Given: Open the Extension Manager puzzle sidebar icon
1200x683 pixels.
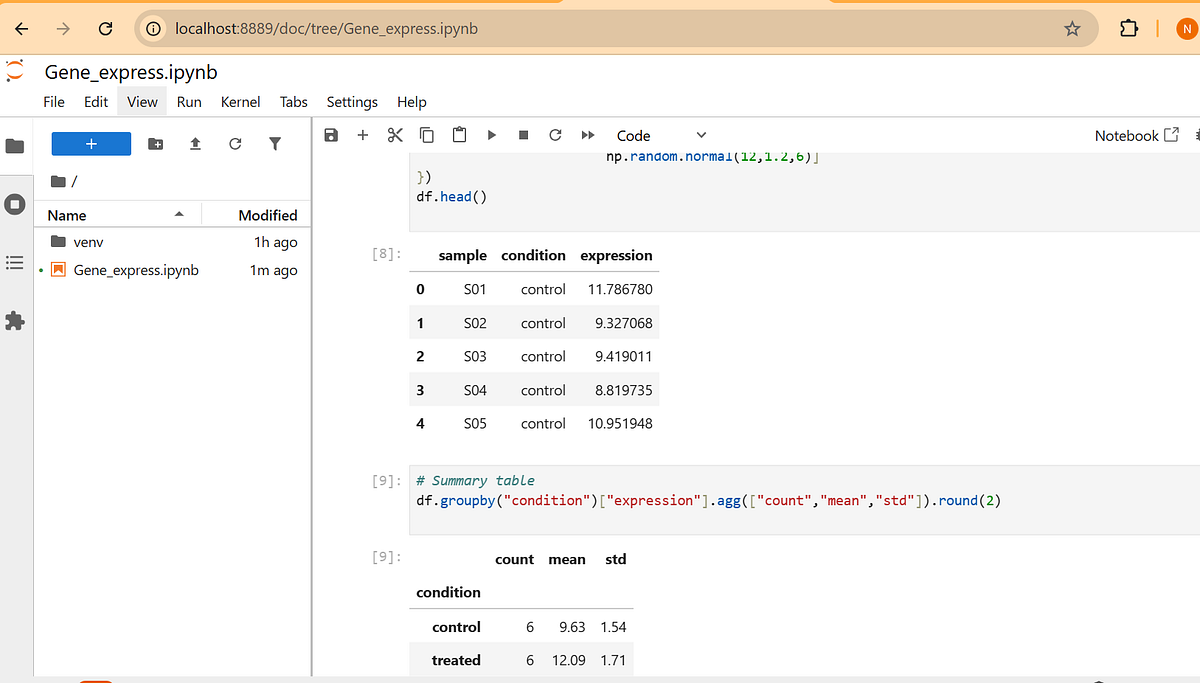Looking at the screenshot, I should tap(15, 321).
